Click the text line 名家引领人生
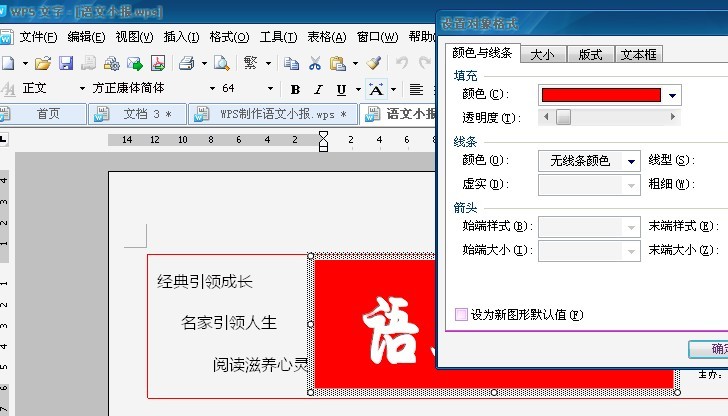728x416 pixels. pos(229,323)
